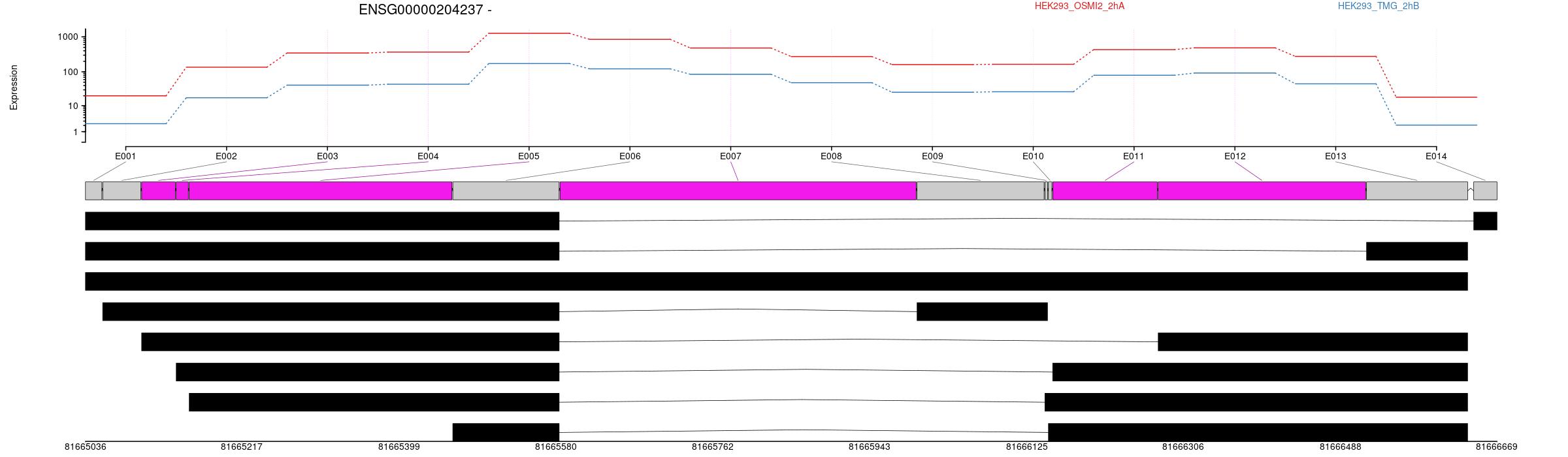Click the HEK293_TMG_2hB legend label
The height and width of the screenshot is (457, 1568).
click(x=1379, y=6)
